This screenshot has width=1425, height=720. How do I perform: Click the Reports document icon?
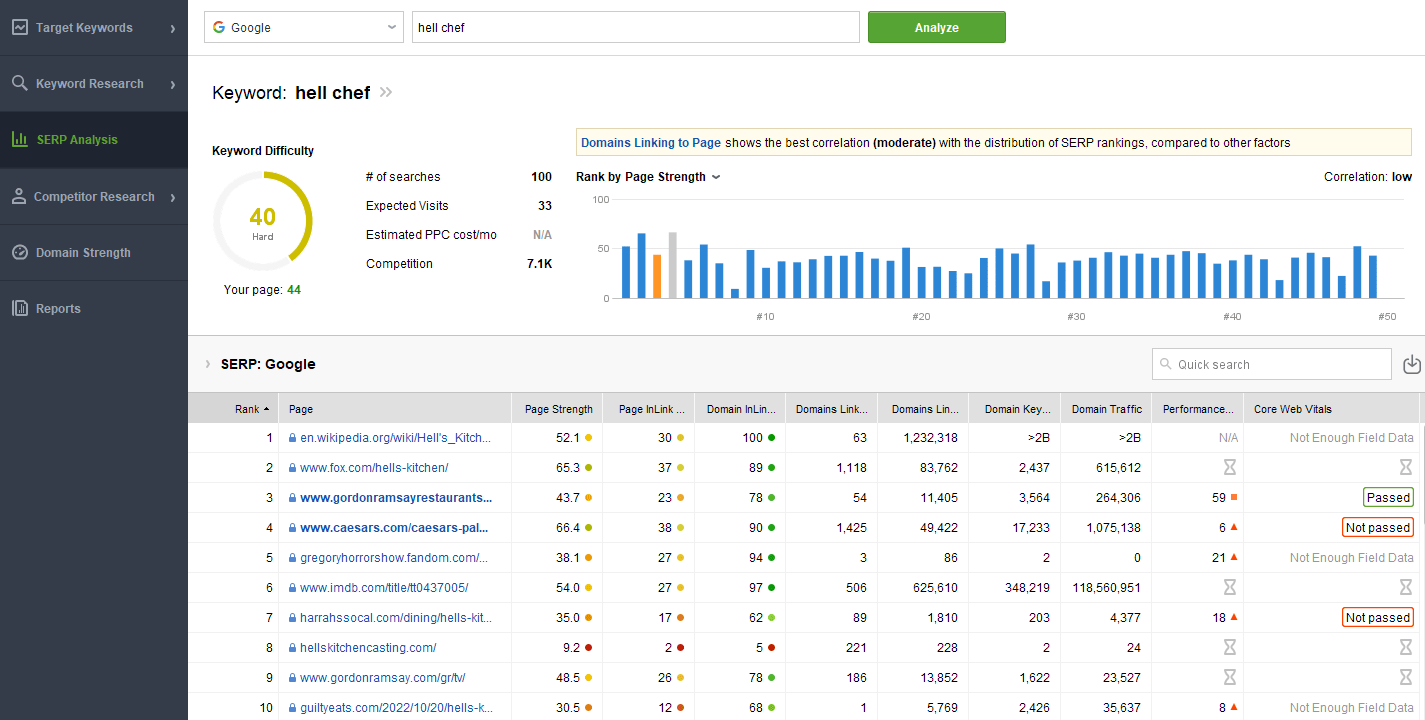(x=20, y=309)
